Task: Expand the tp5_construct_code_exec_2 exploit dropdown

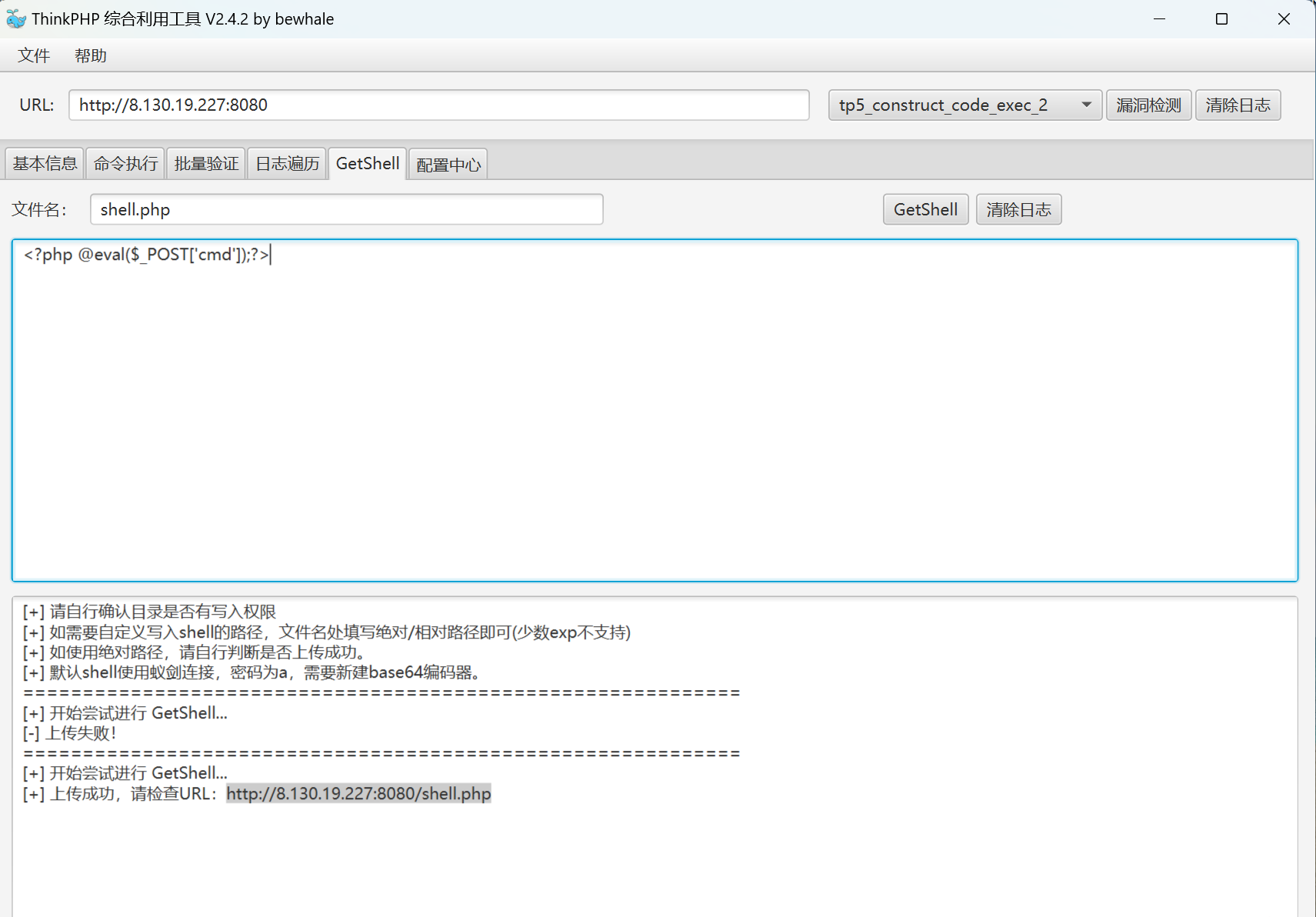Action: pyautogui.click(x=965, y=105)
